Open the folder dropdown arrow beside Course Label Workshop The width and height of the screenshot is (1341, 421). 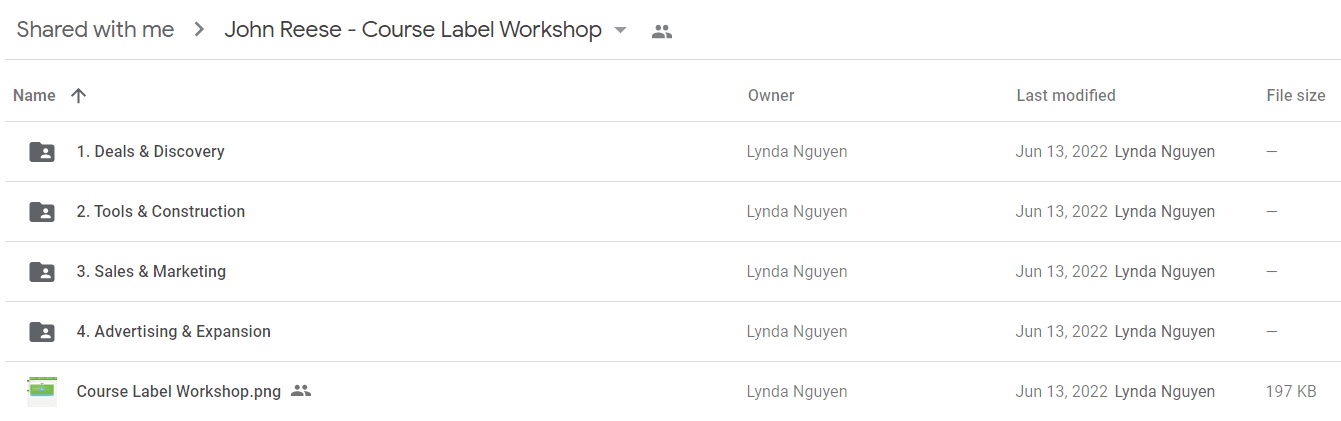pyautogui.click(x=620, y=30)
